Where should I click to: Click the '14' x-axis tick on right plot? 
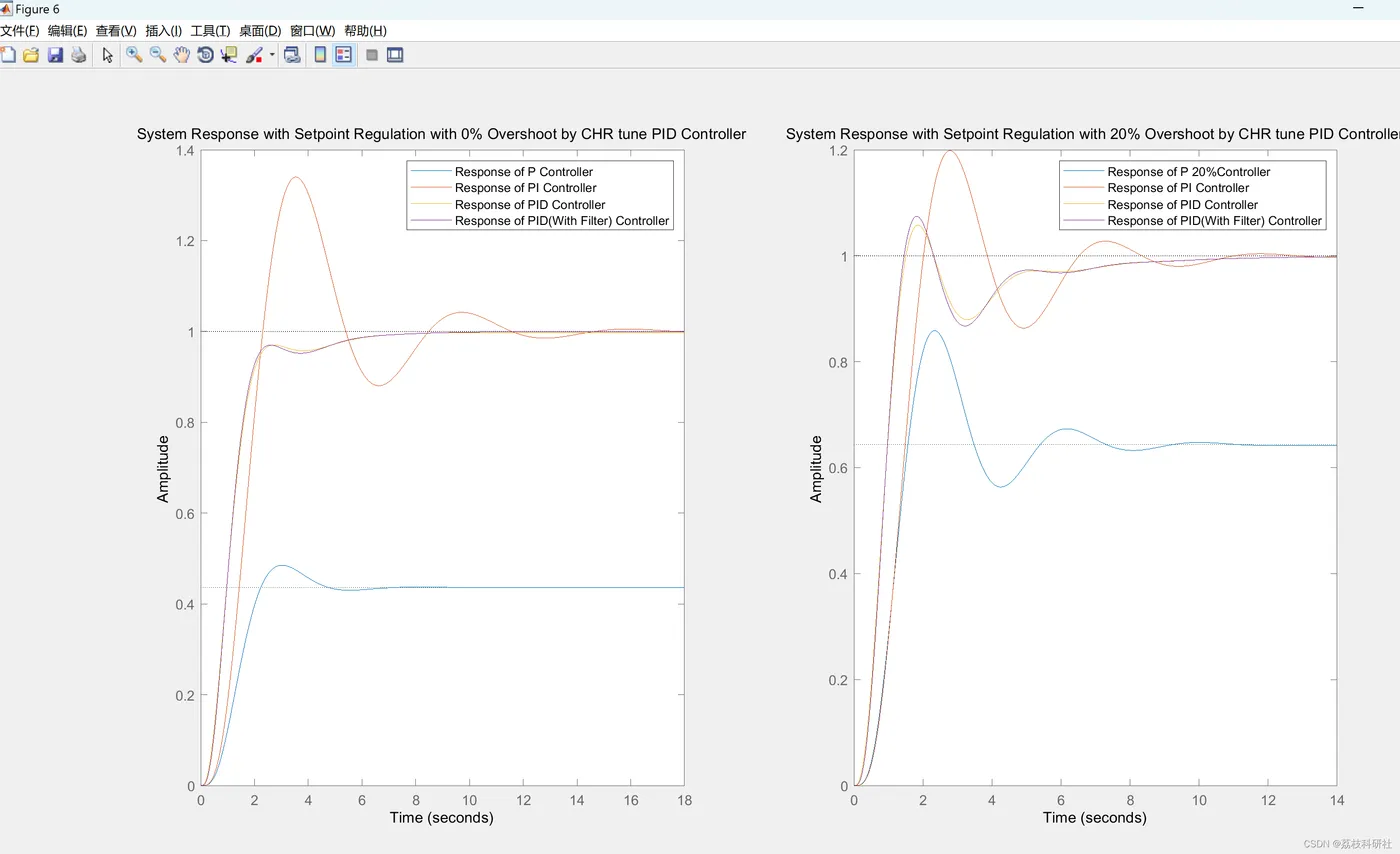(1337, 800)
